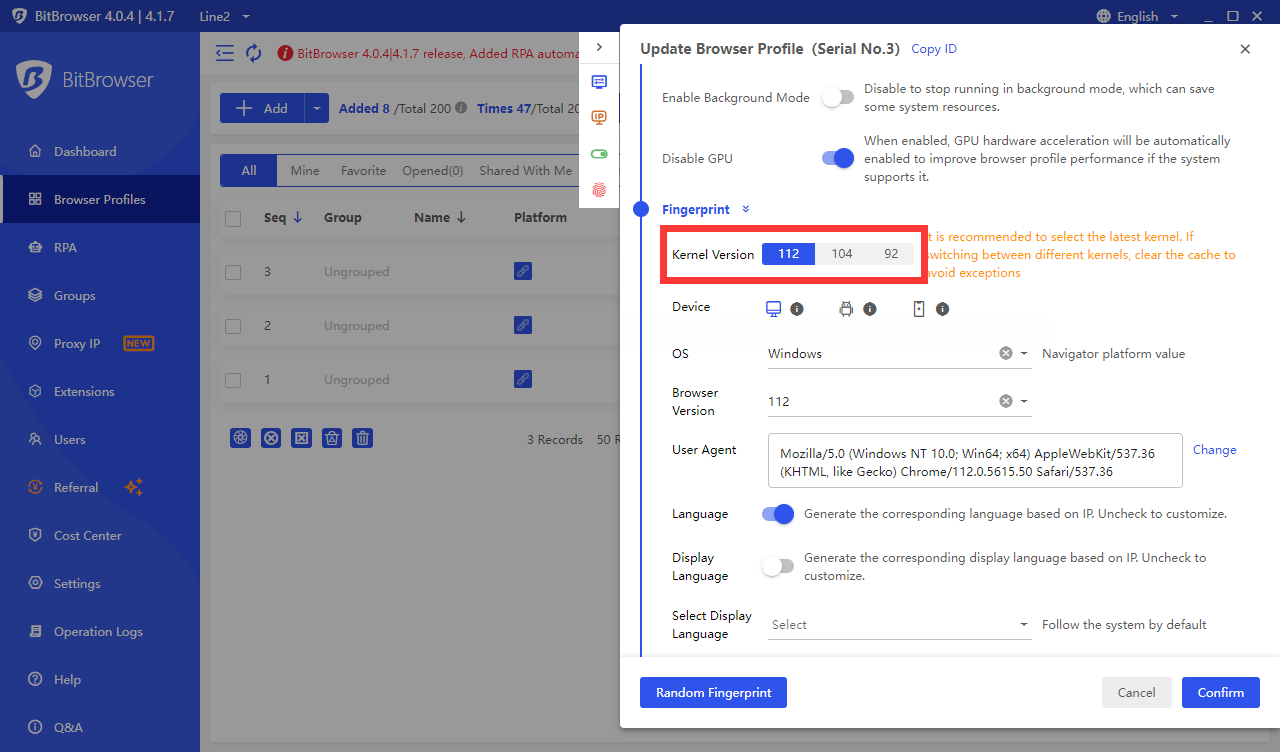Click info icon beside desktop device

[797, 310]
